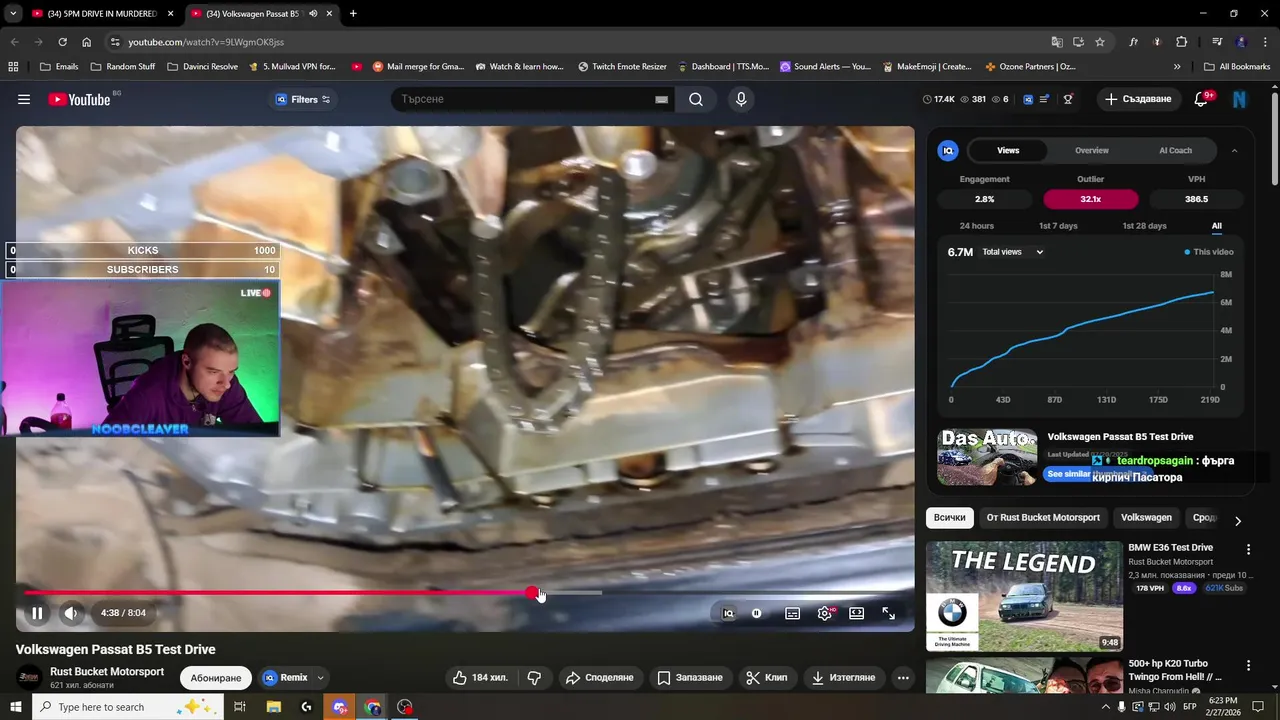Open options for 500+ hp K20 Turbo video
Image resolution: width=1280 pixels, height=720 pixels.
pos(1248,666)
